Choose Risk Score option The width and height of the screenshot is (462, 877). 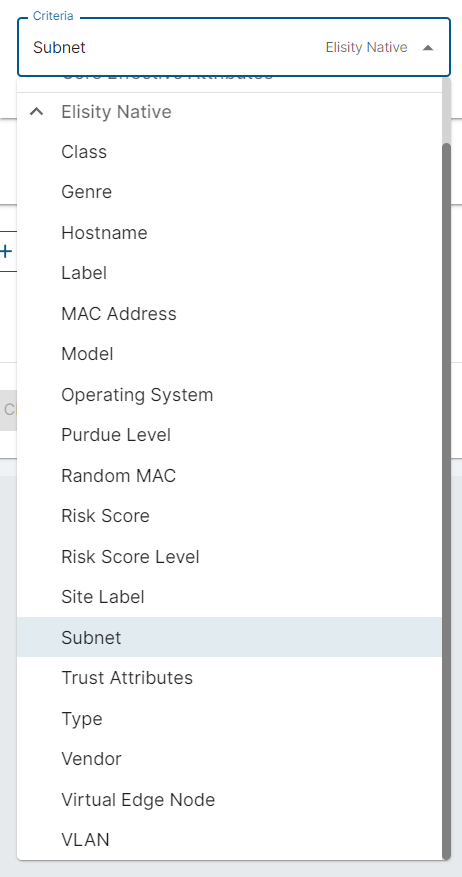tap(229, 516)
